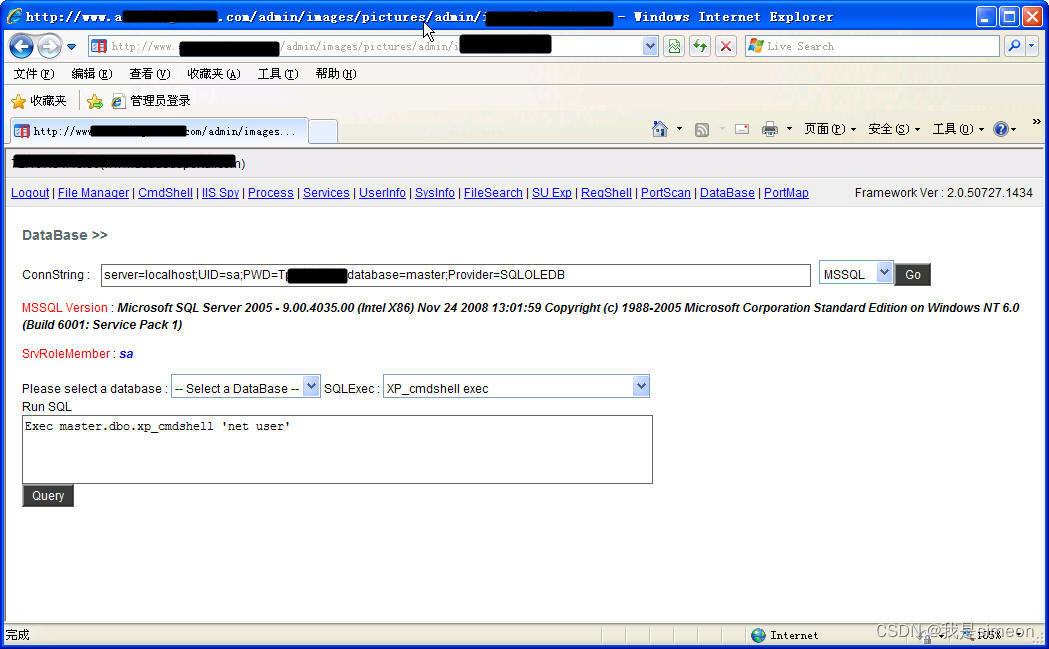Open the Select a DataBase dropdown
The width and height of the screenshot is (1049, 649).
tap(246, 387)
